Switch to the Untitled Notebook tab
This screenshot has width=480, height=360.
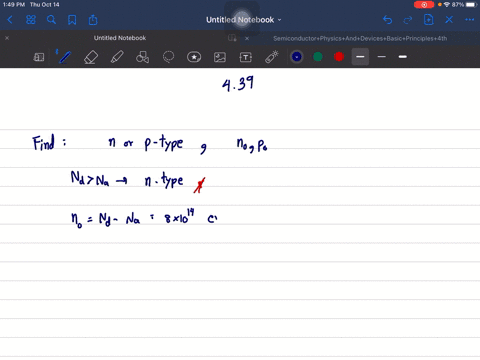pos(120,38)
